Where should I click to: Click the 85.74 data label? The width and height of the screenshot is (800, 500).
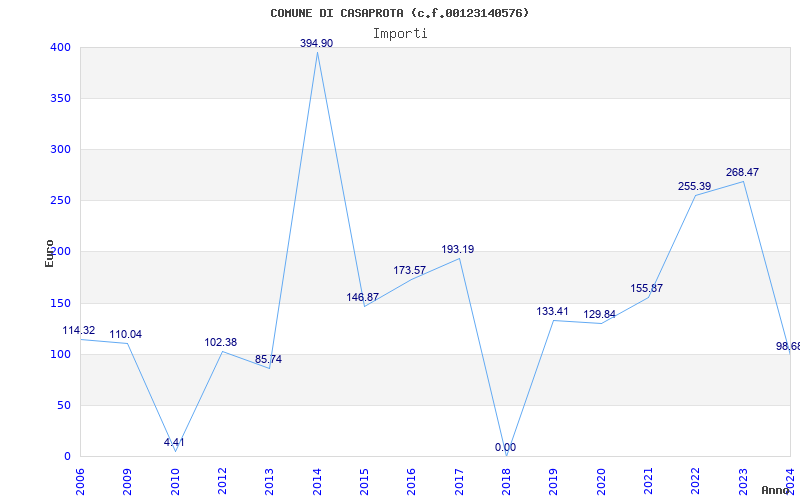click(268, 360)
